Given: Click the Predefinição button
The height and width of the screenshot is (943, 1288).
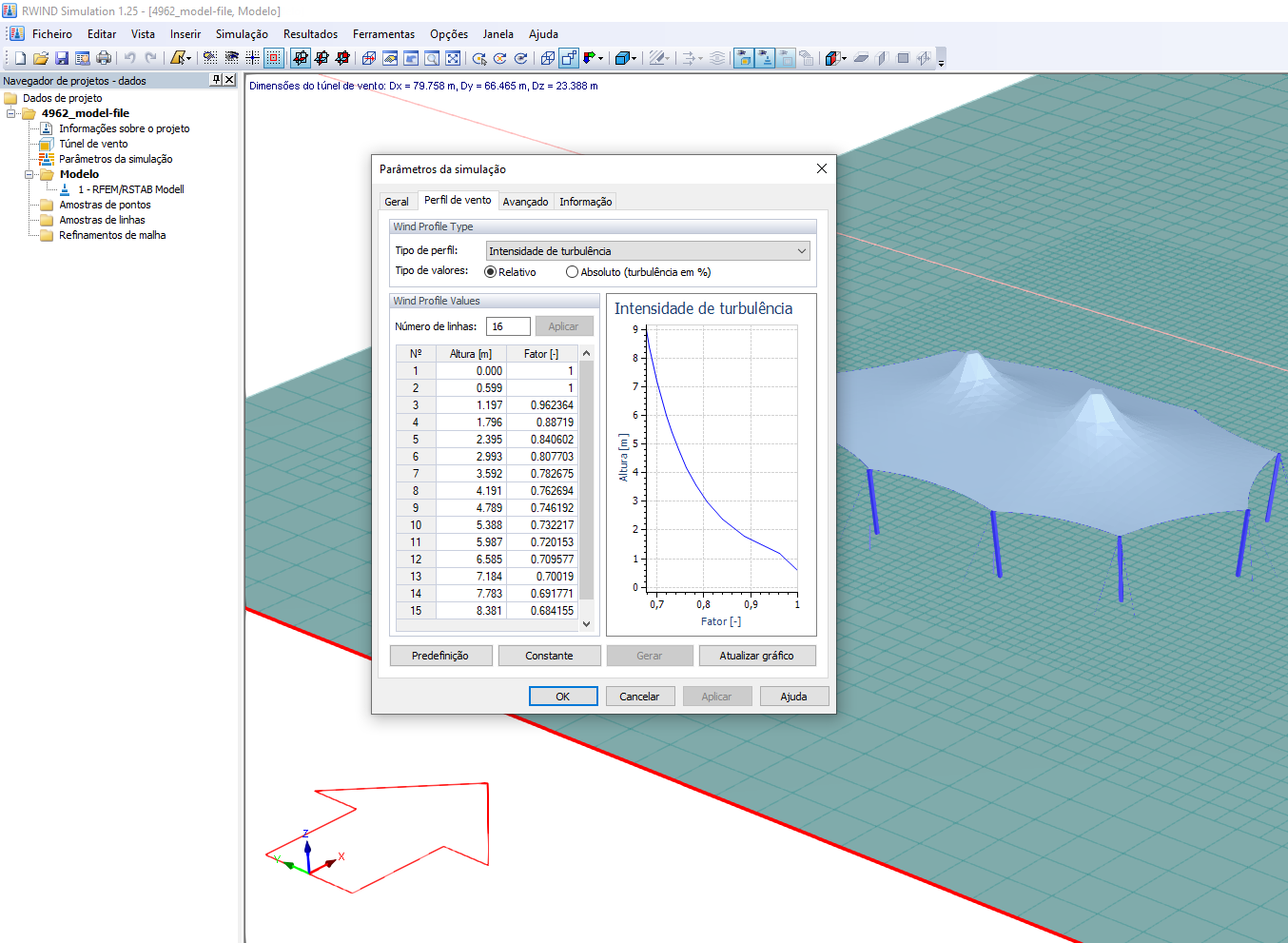Looking at the screenshot, I should coord(440,656).
